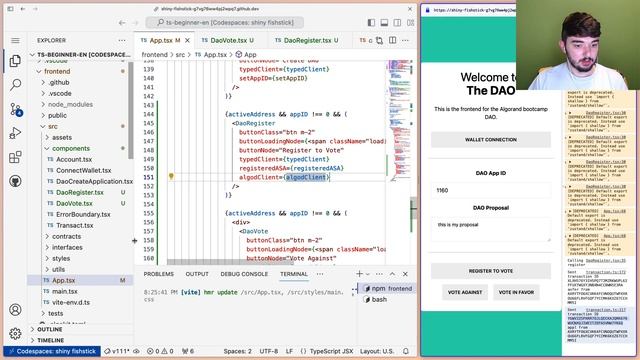This screenshot has width=640, height=360.
Task: Click the code minimap overview
Action: point(398,121)
